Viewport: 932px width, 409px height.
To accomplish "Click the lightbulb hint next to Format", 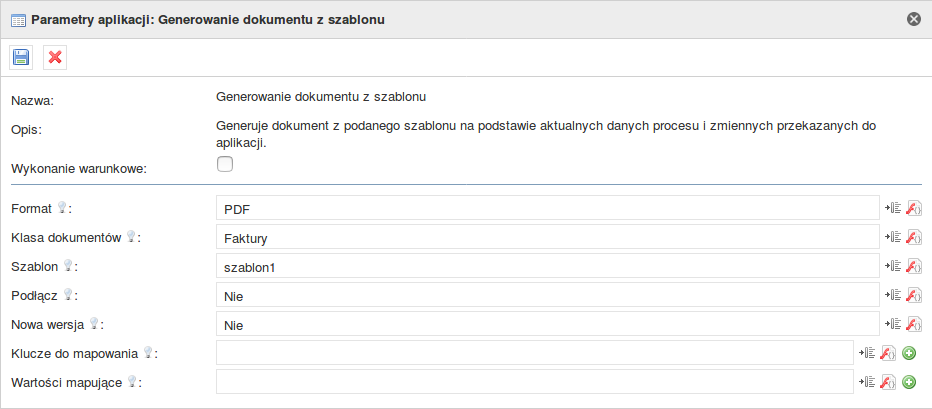I will tap(62, 208).
